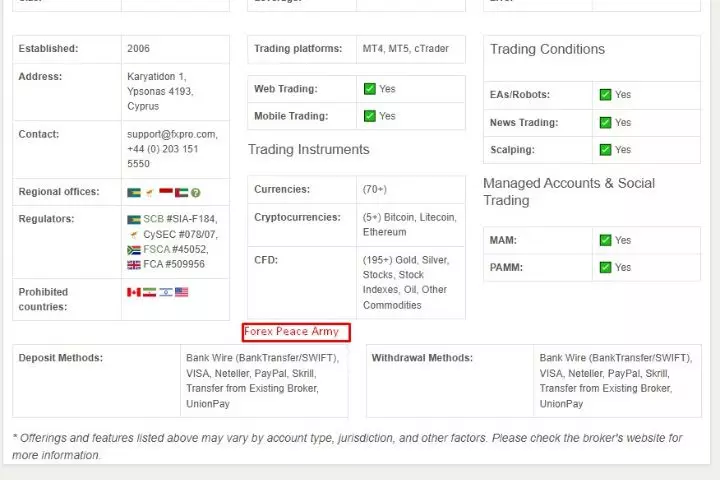The image size is (720, 480).
Task: Click the Bahamas flag in Regional offices
Action: pyautogui.click(x=134, y=192)
